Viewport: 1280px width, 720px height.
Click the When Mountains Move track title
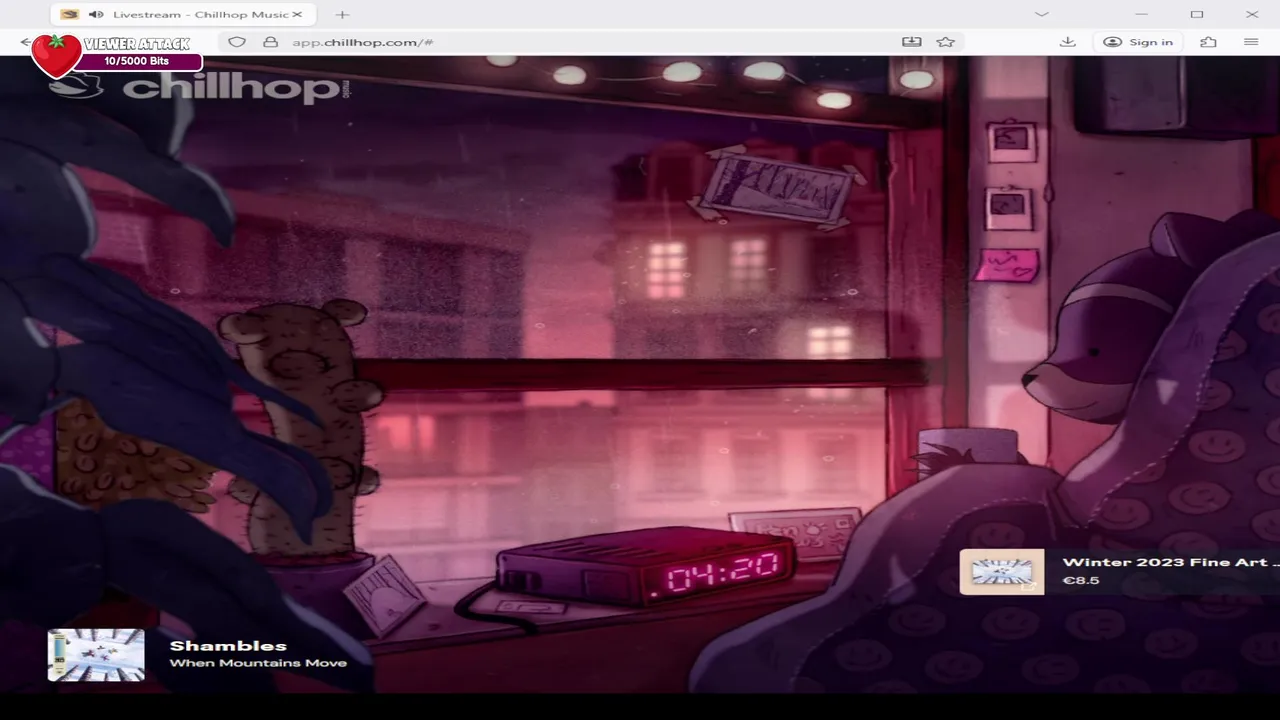tap(258, 663)
